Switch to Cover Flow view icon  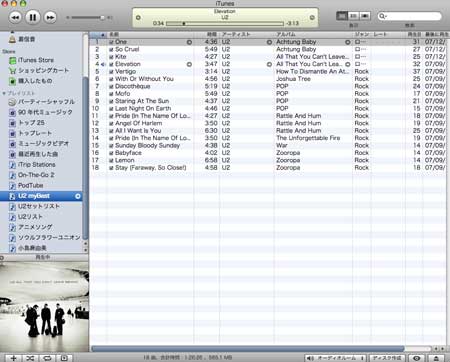click(365, 16)
